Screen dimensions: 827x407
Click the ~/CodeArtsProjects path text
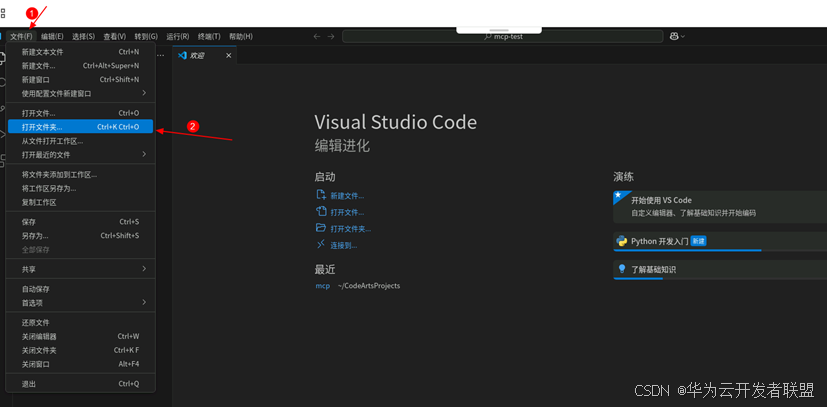tap(369, 286)
